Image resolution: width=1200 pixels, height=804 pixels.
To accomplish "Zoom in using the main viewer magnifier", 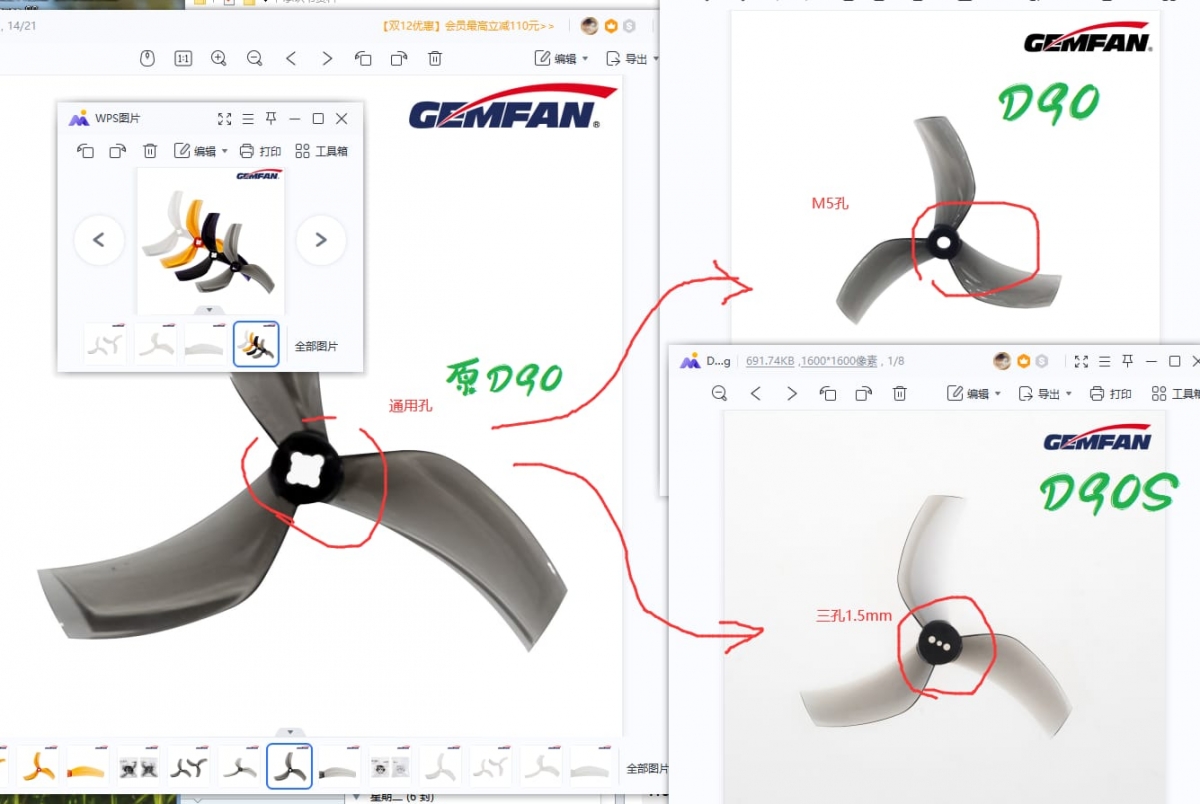I will (219, 59).
